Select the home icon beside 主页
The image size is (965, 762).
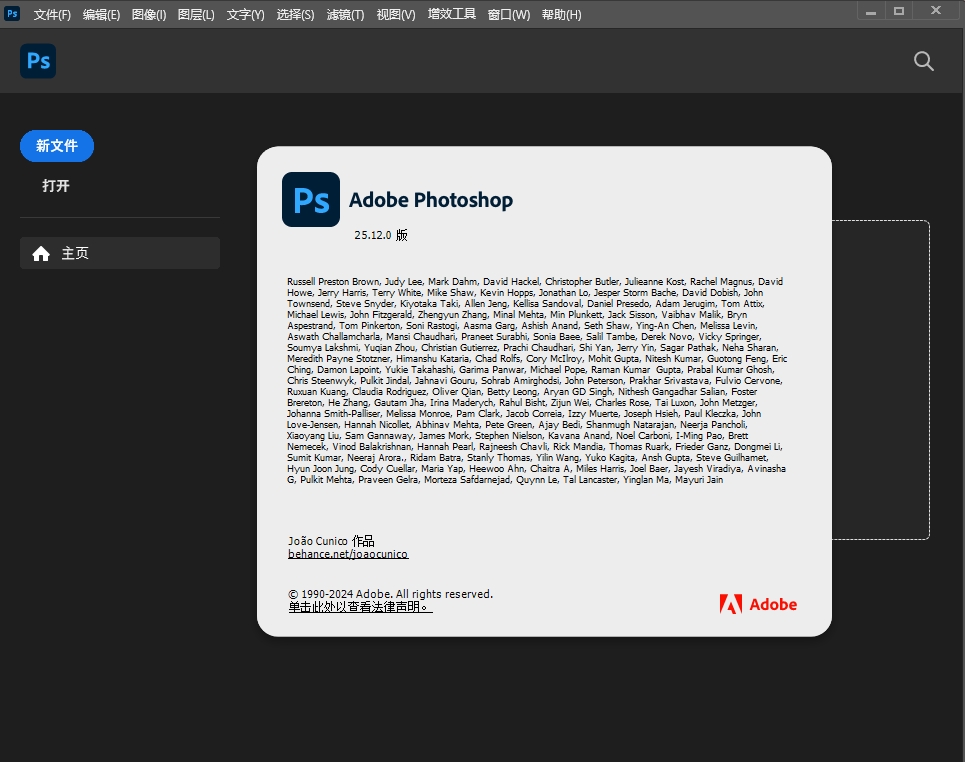41,254
